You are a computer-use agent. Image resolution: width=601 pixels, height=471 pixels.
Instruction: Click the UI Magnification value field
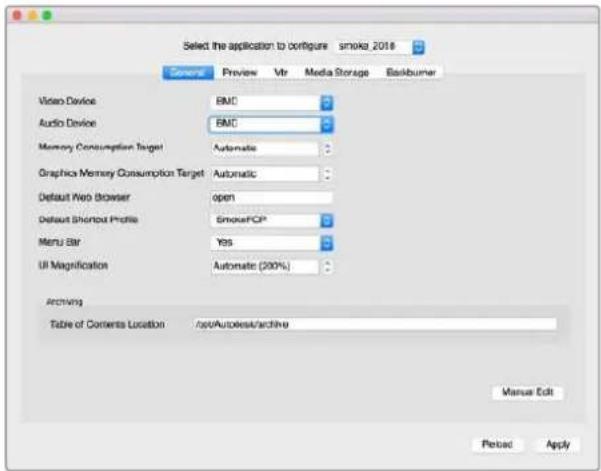[x=265, y=266]
